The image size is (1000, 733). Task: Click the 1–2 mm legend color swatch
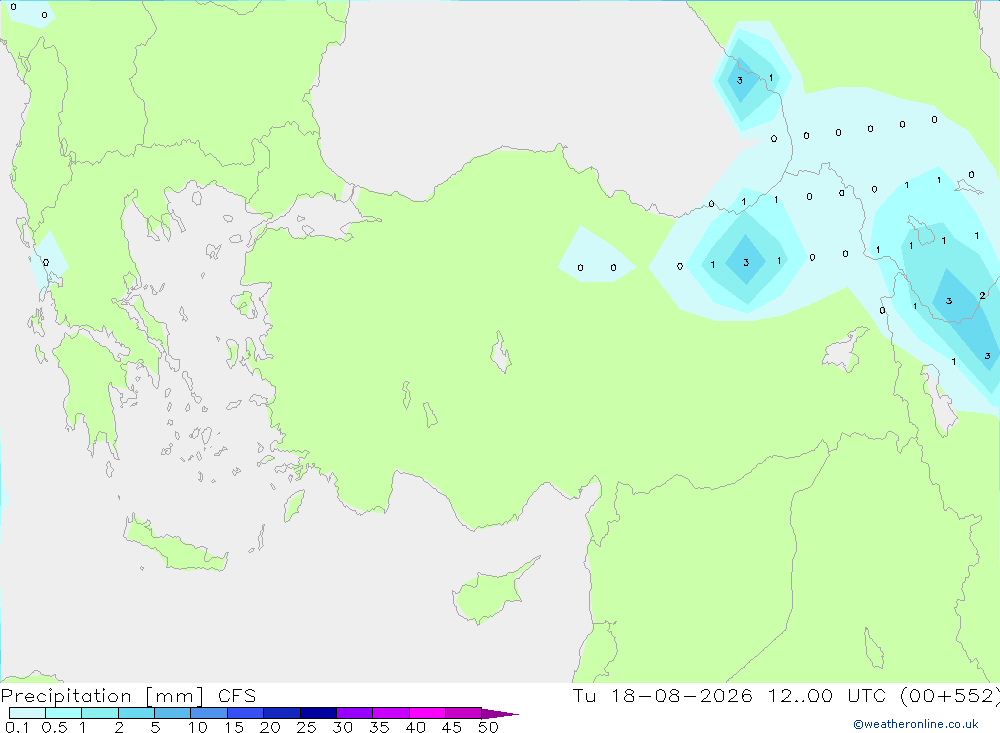(x=100, y=713)
